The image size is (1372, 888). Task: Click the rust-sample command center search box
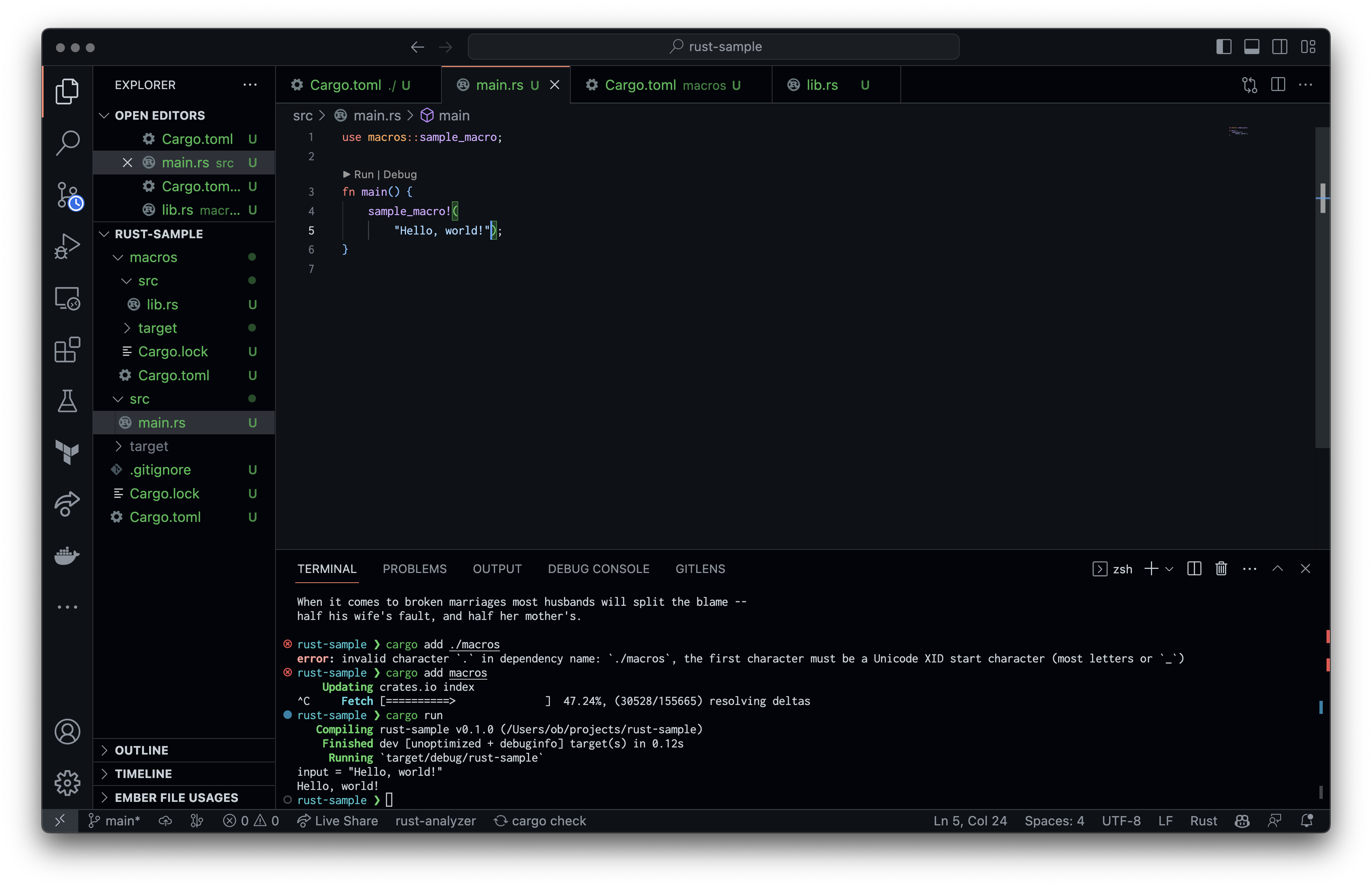point(713,47)
